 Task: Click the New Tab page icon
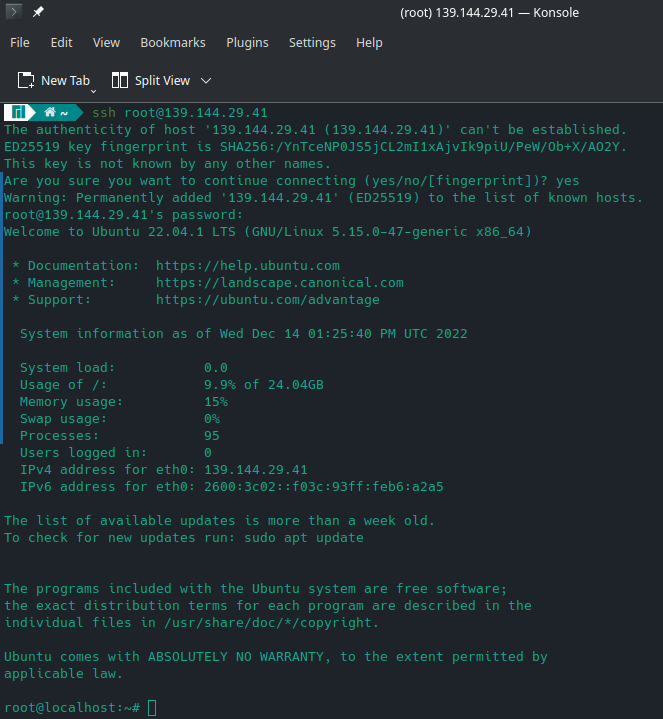(26, 80)
